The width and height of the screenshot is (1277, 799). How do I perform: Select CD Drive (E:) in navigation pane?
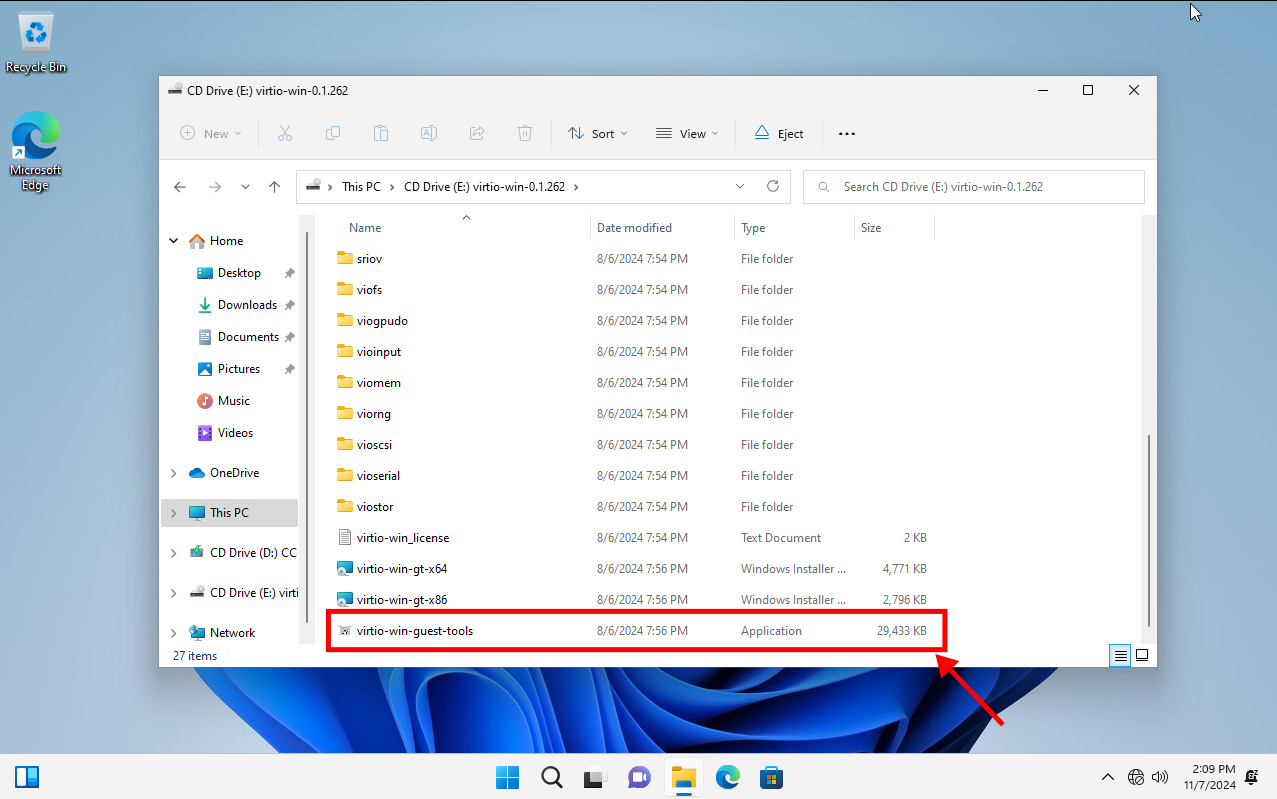coord(244,593)
